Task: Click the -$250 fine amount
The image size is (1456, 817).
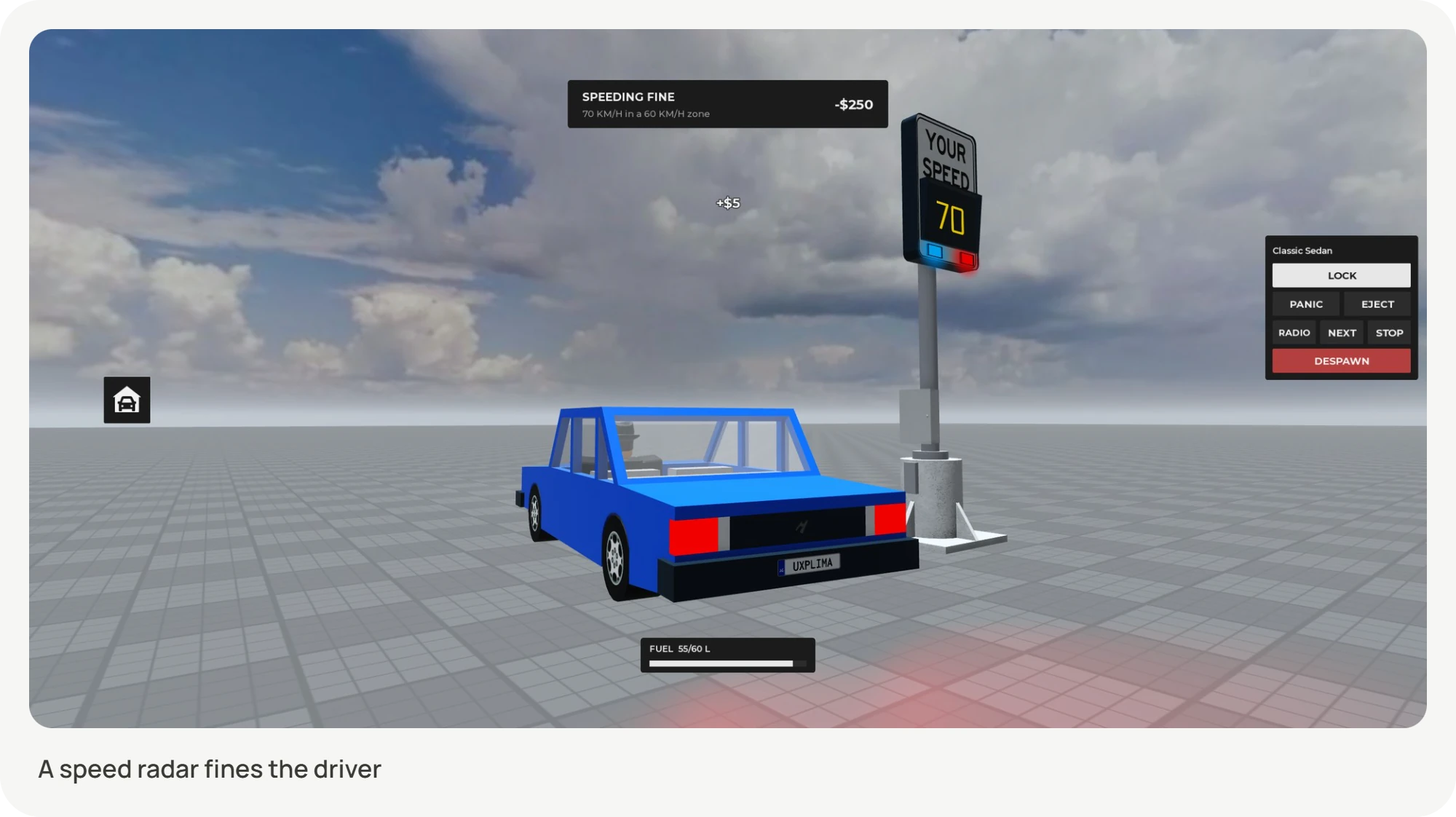Action: point(853,104)
